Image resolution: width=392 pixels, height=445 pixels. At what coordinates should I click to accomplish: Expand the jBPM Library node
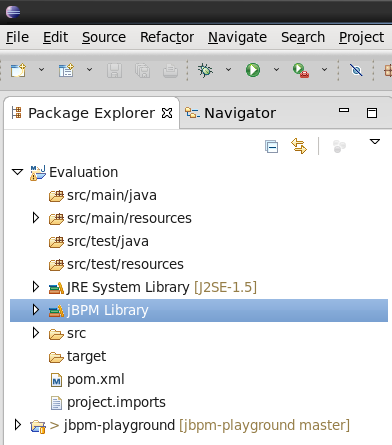[x=36, y=310]
